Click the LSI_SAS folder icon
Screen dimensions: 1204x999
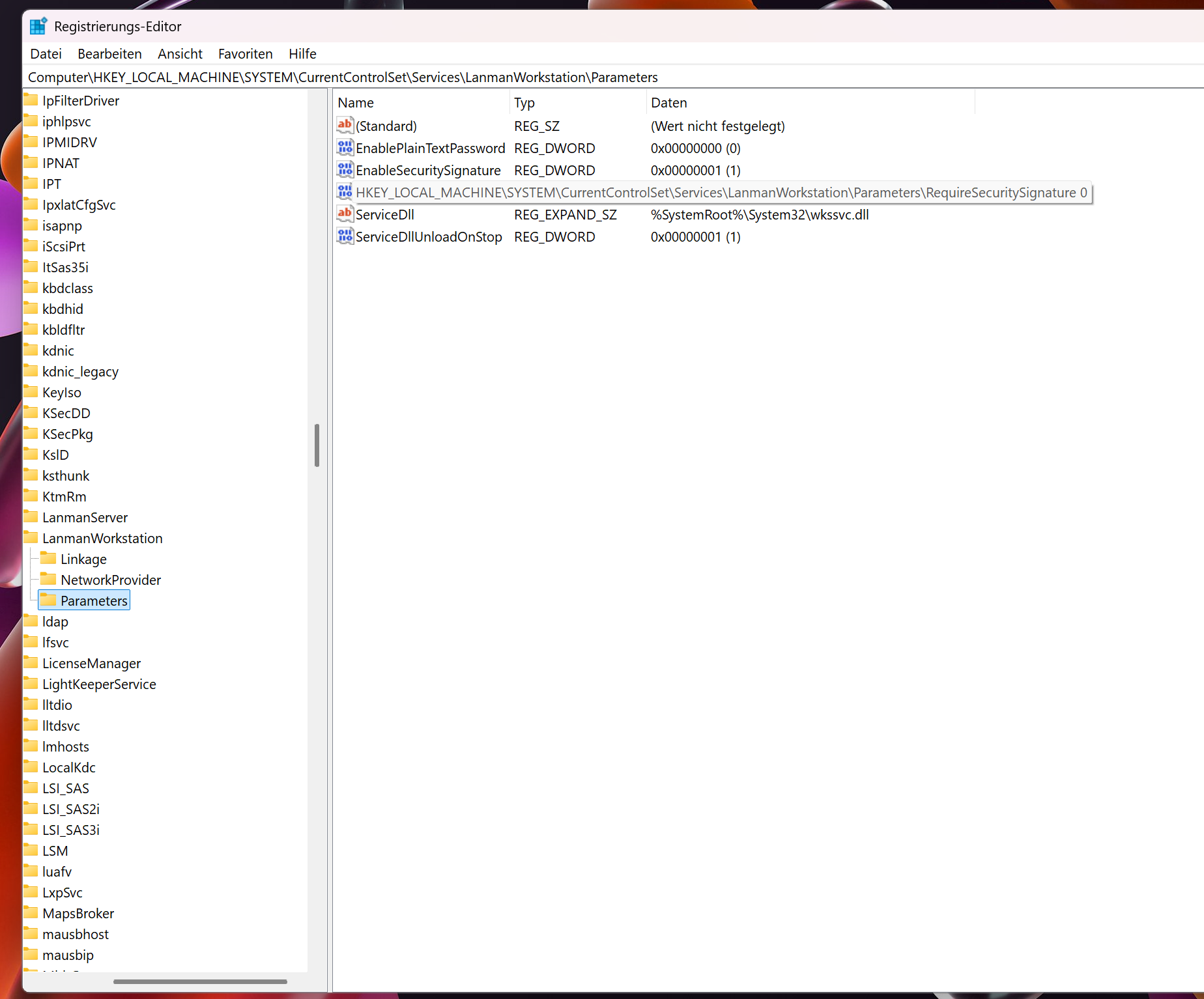click(31, 787)
